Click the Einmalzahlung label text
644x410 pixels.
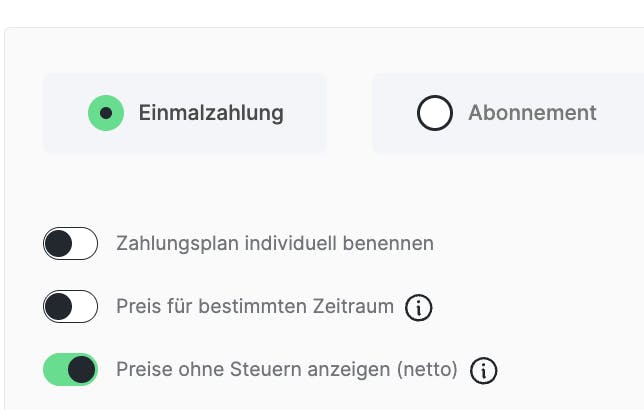click(x=211, y=113)
